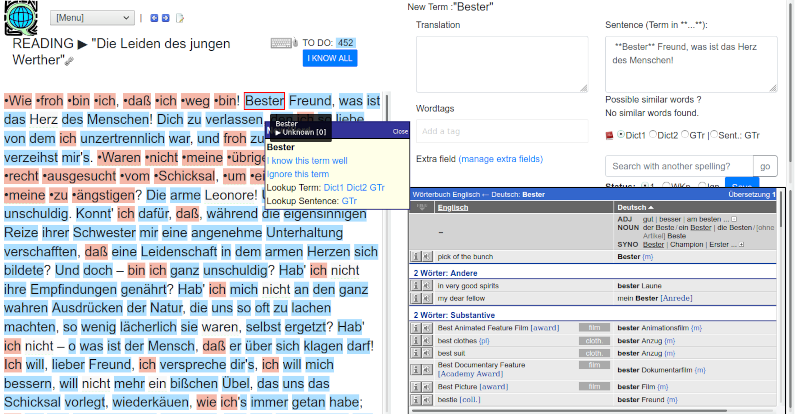
Task: Sort by Englisch column header
Action: pyautogui.click(x=453, y=208)
